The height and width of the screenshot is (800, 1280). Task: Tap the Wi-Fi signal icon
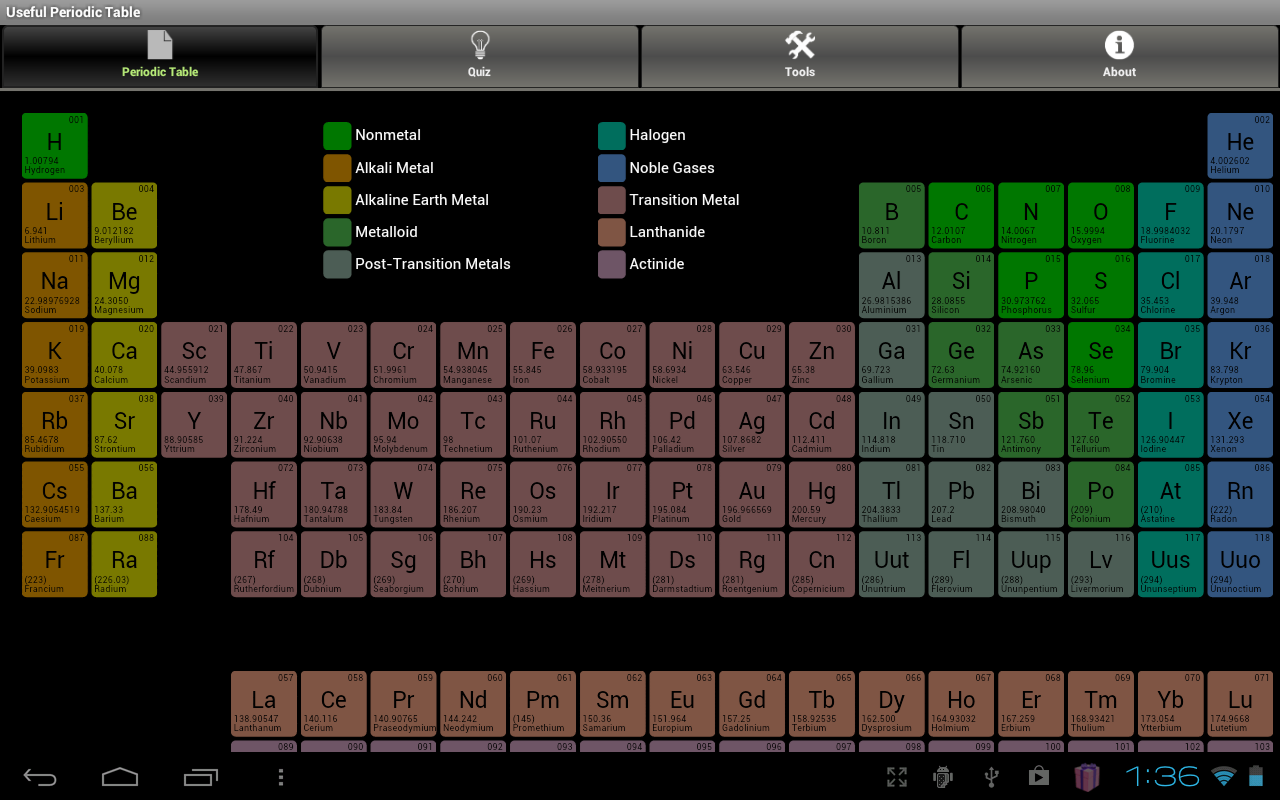1222,777
